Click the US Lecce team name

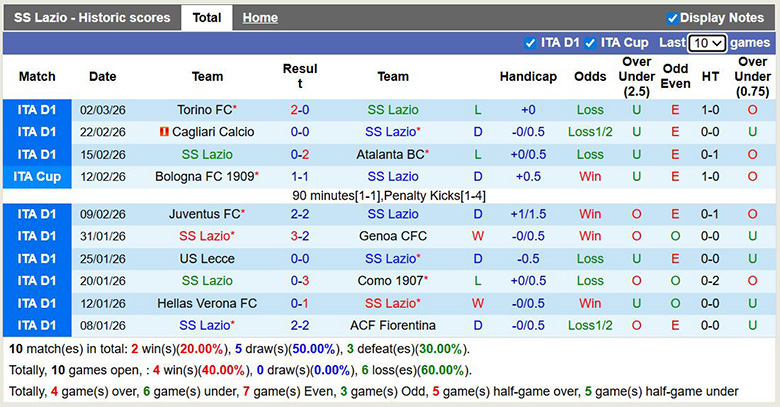pos(207,258)
